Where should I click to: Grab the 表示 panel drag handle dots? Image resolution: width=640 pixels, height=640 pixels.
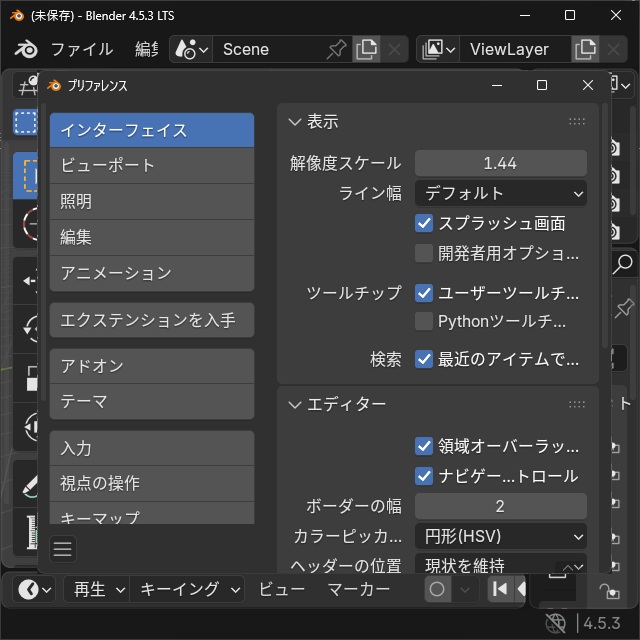577,122
